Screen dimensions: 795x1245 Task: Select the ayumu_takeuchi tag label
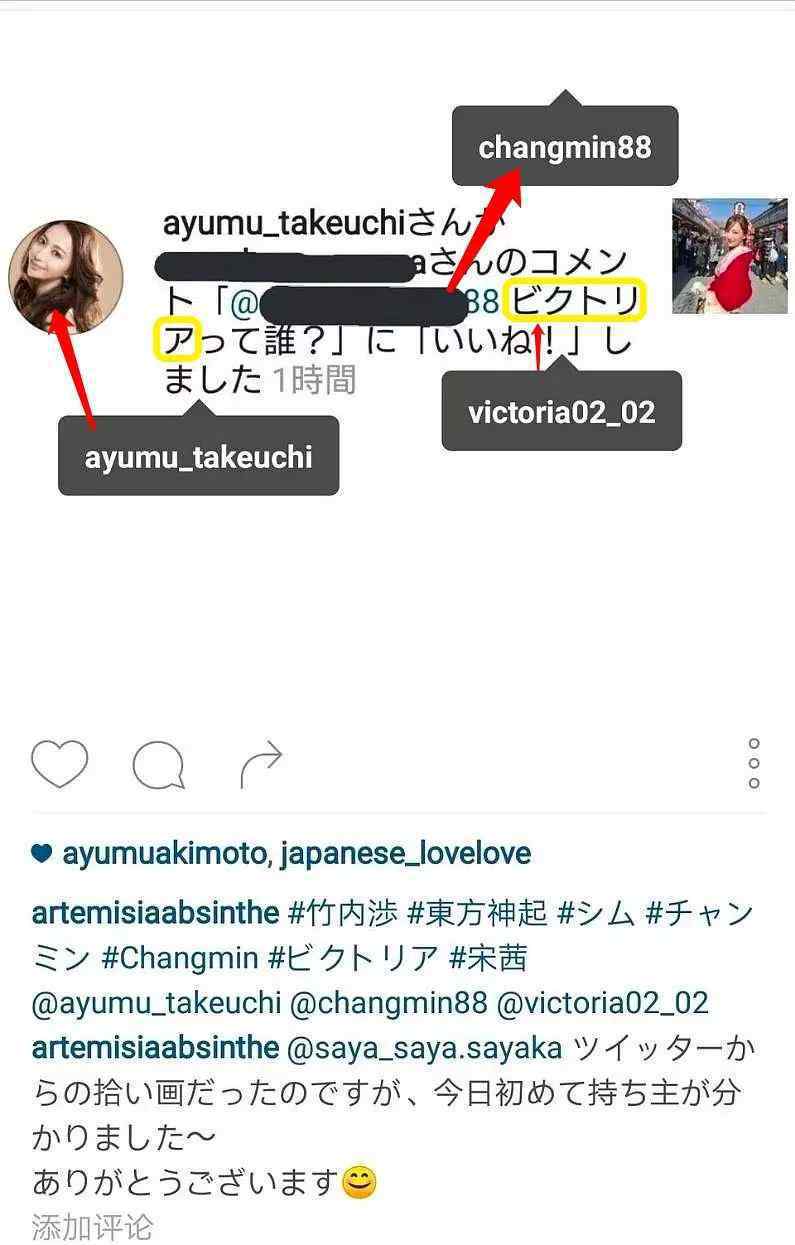pyautogui.click(x=198, y=456)
